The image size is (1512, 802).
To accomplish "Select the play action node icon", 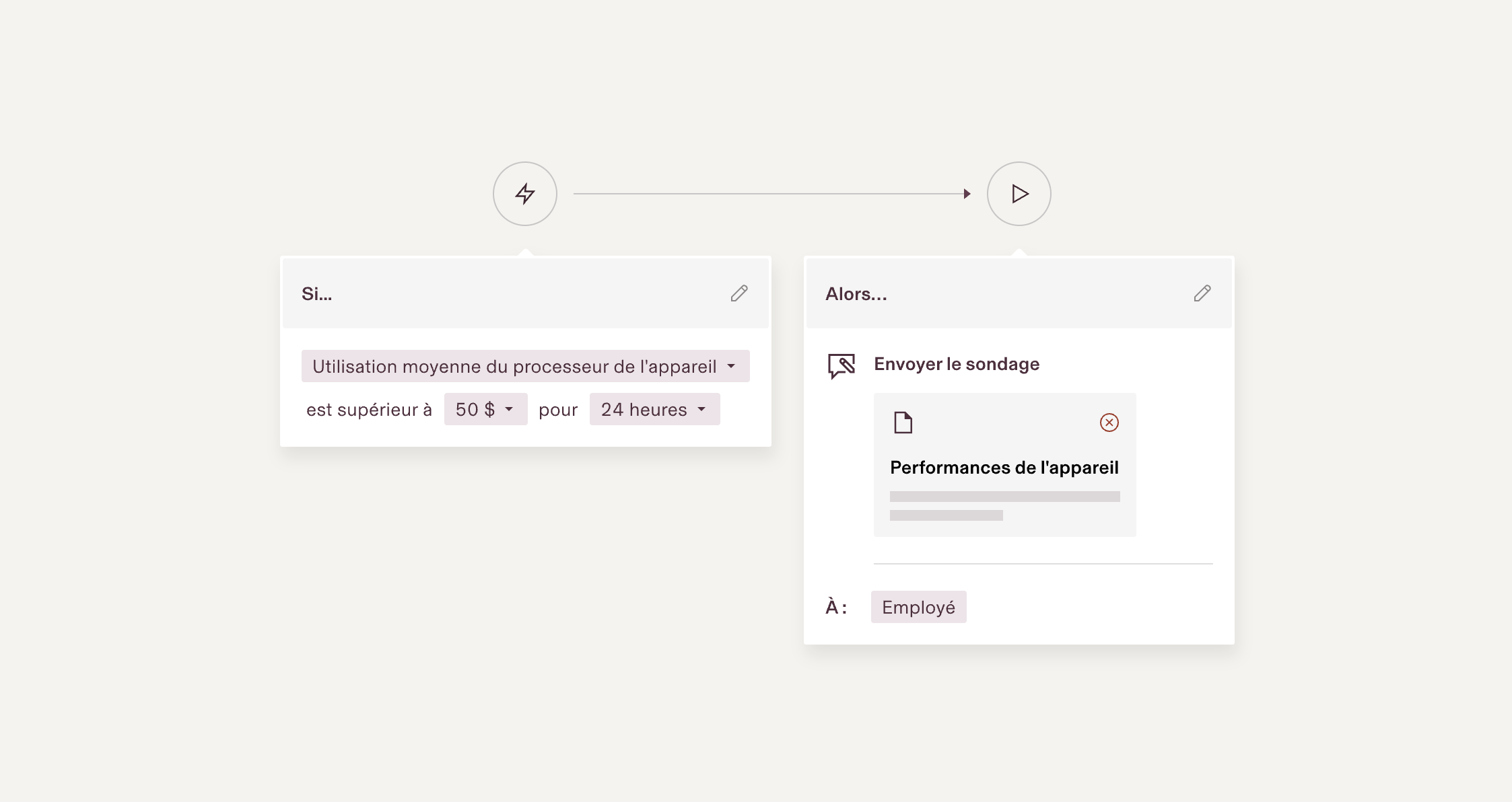I will 1020,194.
